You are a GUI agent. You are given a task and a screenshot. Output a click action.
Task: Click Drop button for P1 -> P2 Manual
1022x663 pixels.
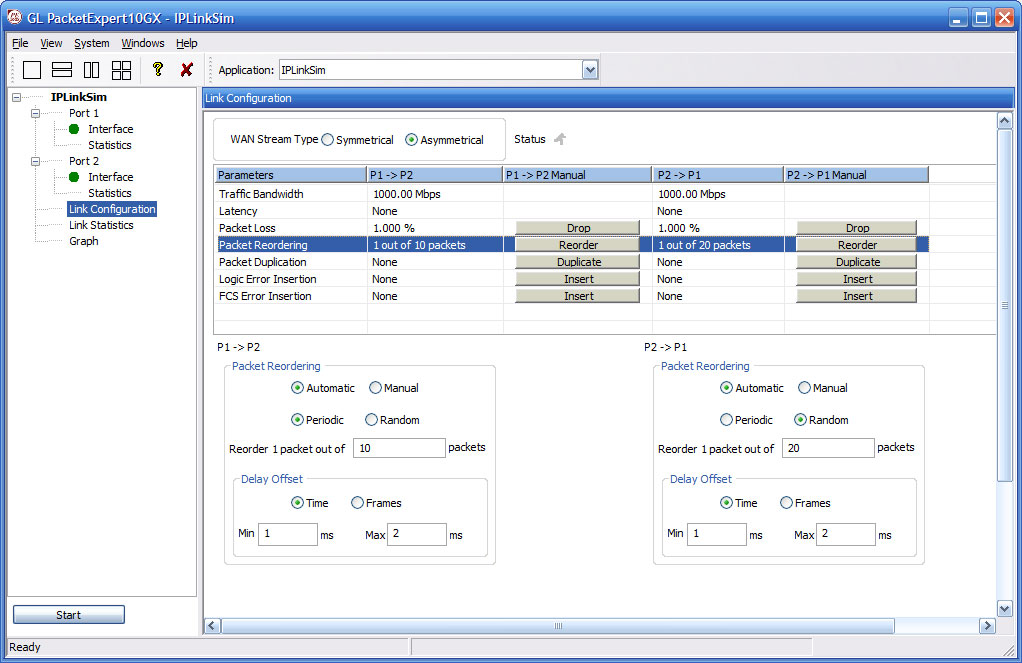pos(578,228)
